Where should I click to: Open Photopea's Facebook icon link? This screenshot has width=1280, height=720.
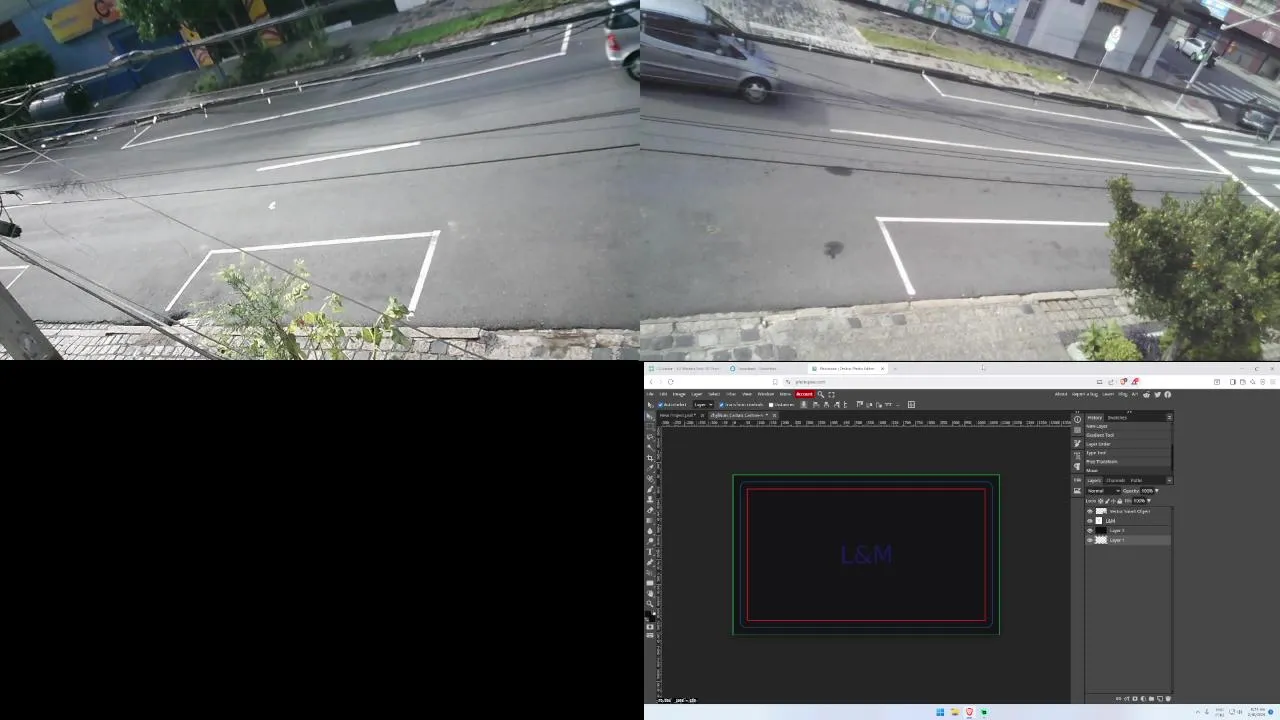[1167, 394]
